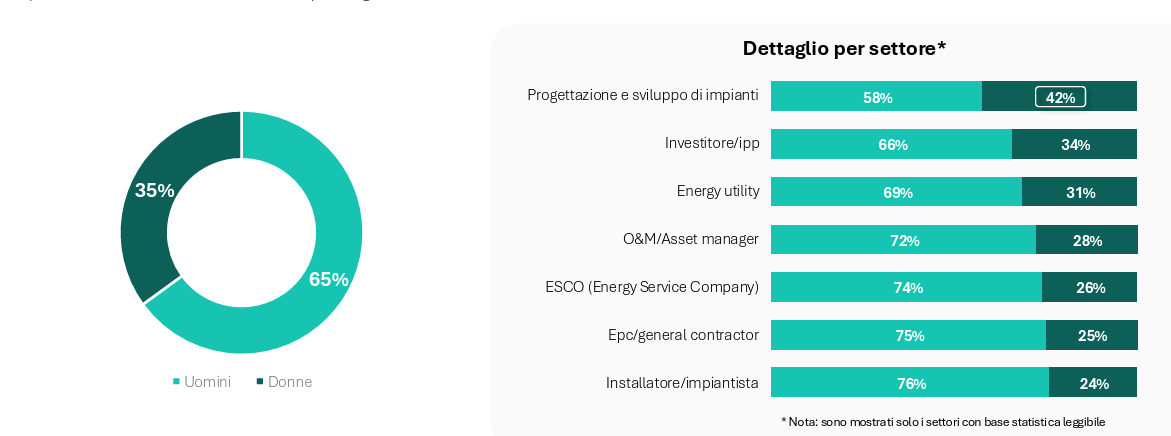The width and height of the screenshot is (1171, 436).
Task: Click the 26% ESCO bar segment
Action: (1089, 288)
